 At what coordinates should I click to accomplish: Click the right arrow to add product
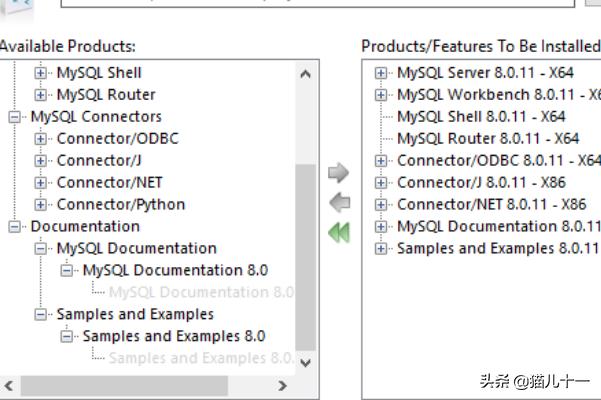point(338,172)
